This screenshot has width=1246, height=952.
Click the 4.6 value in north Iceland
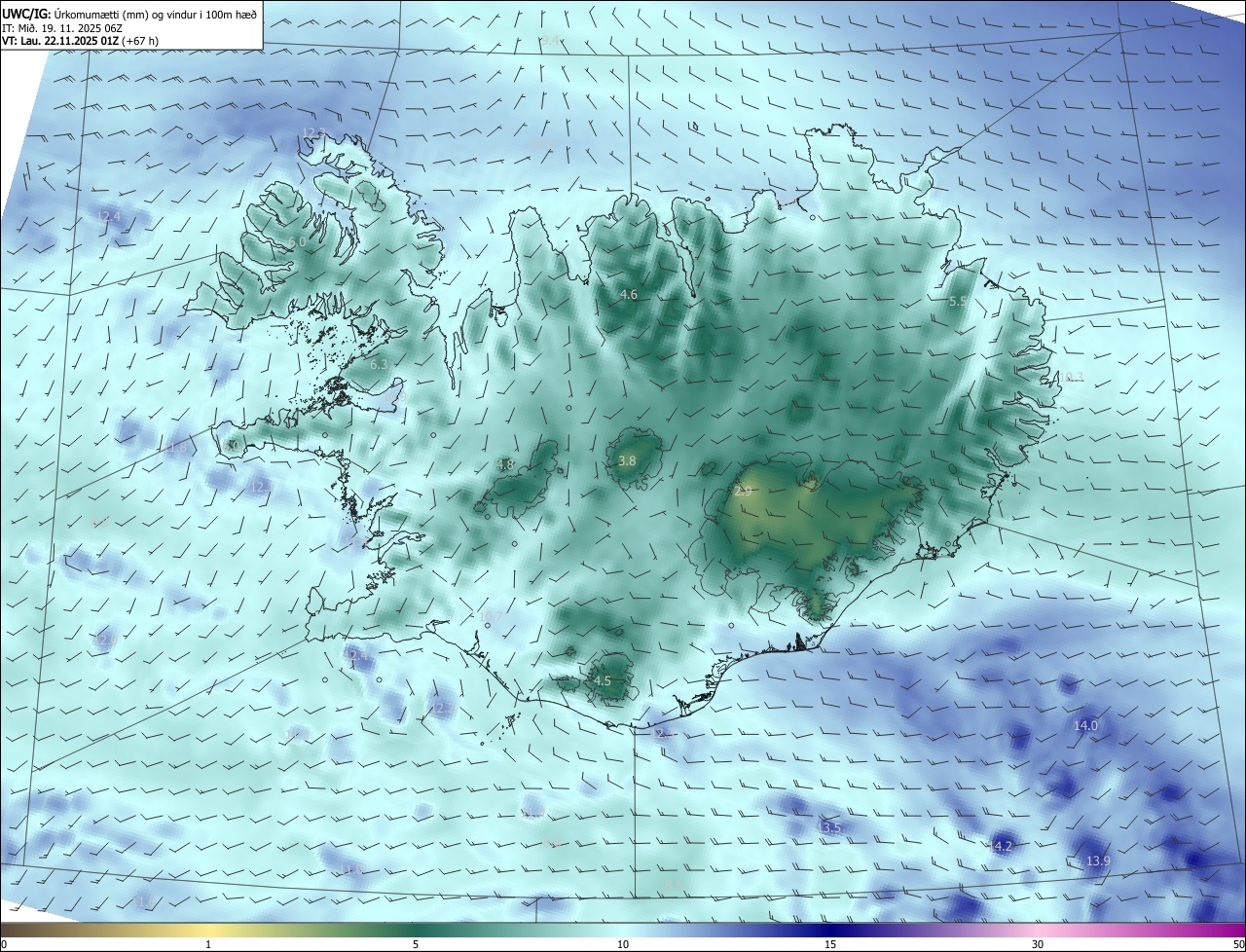tap(629, 294)
